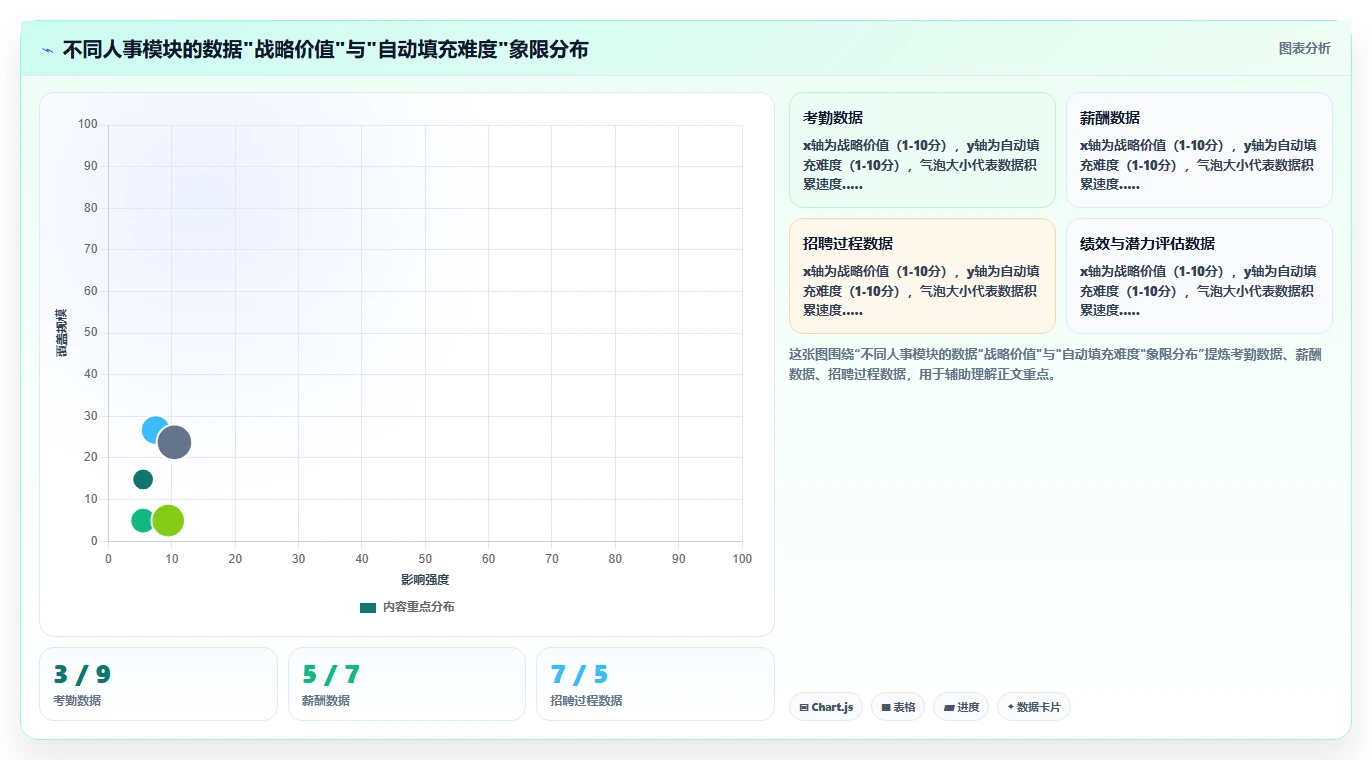Select the slate gray bubble in the chart

174,442
